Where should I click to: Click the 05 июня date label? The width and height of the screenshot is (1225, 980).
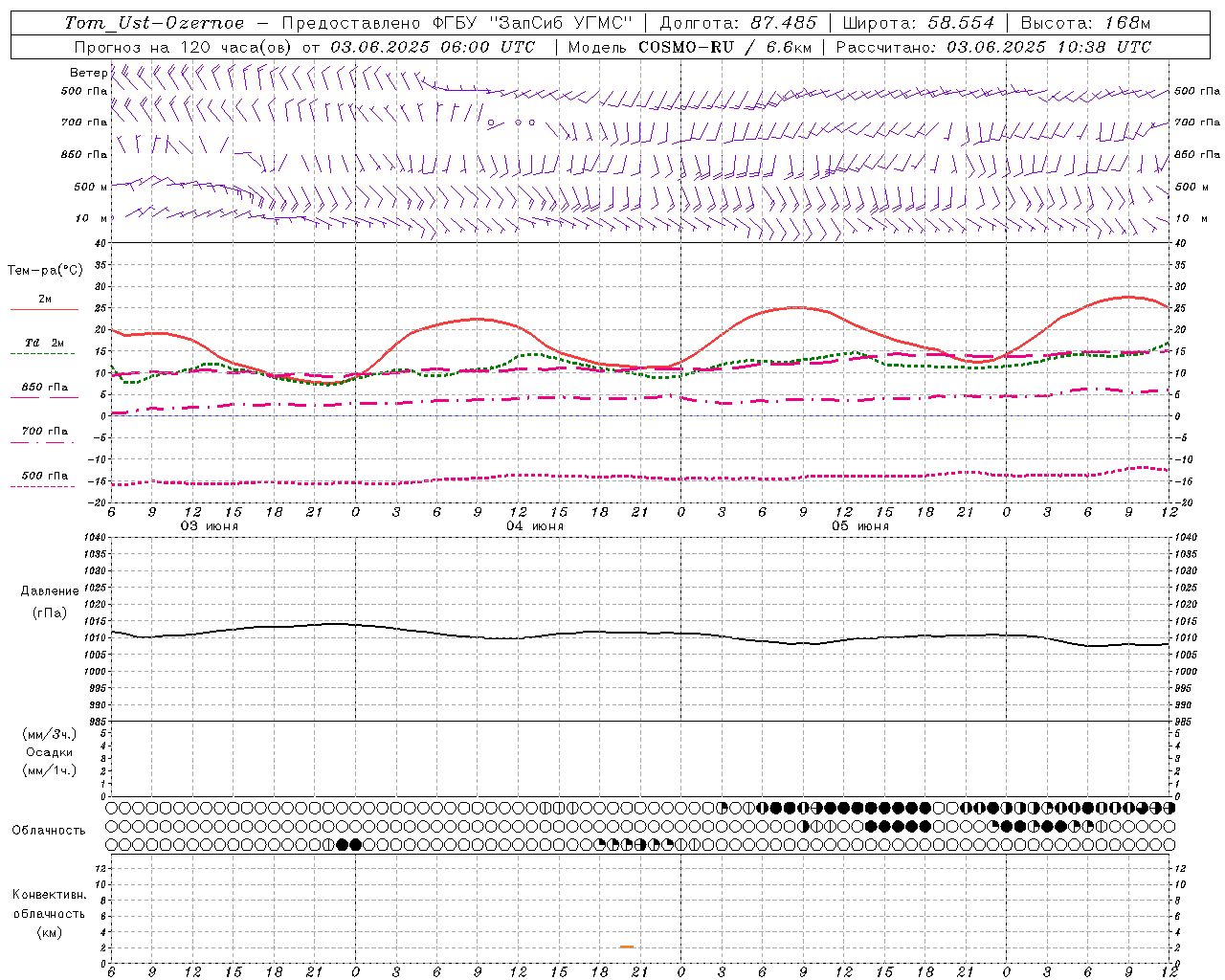tap(860, 526)
